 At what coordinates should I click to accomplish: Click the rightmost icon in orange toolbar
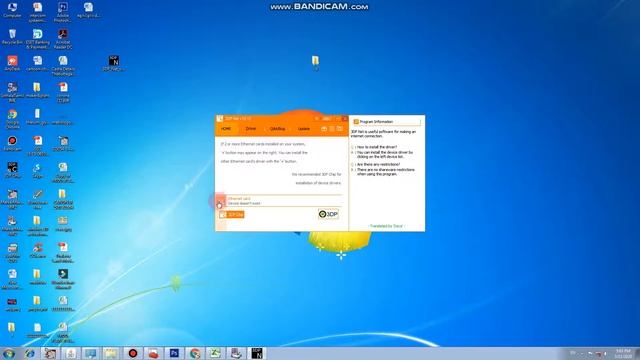pos(340,129)
